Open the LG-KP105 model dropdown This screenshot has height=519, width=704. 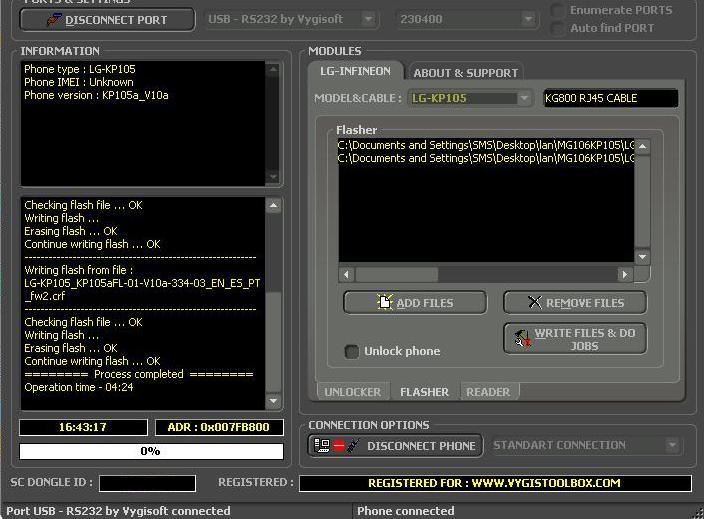(x=524, y=98)
